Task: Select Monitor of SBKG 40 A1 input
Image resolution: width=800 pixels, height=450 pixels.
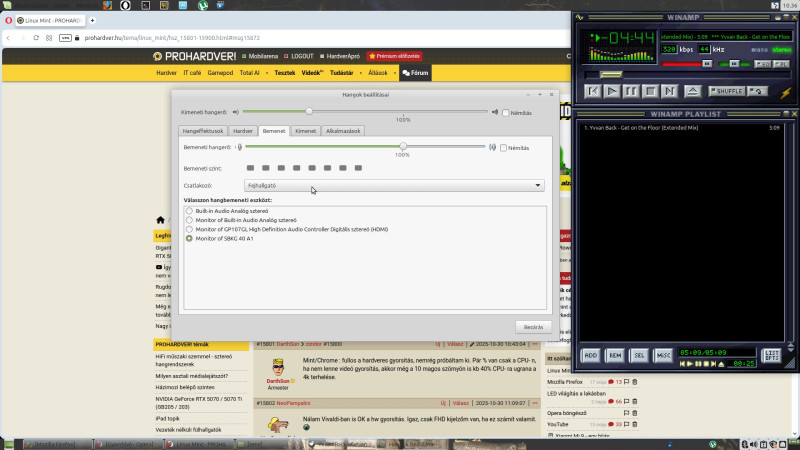Action: click(220, 238)
